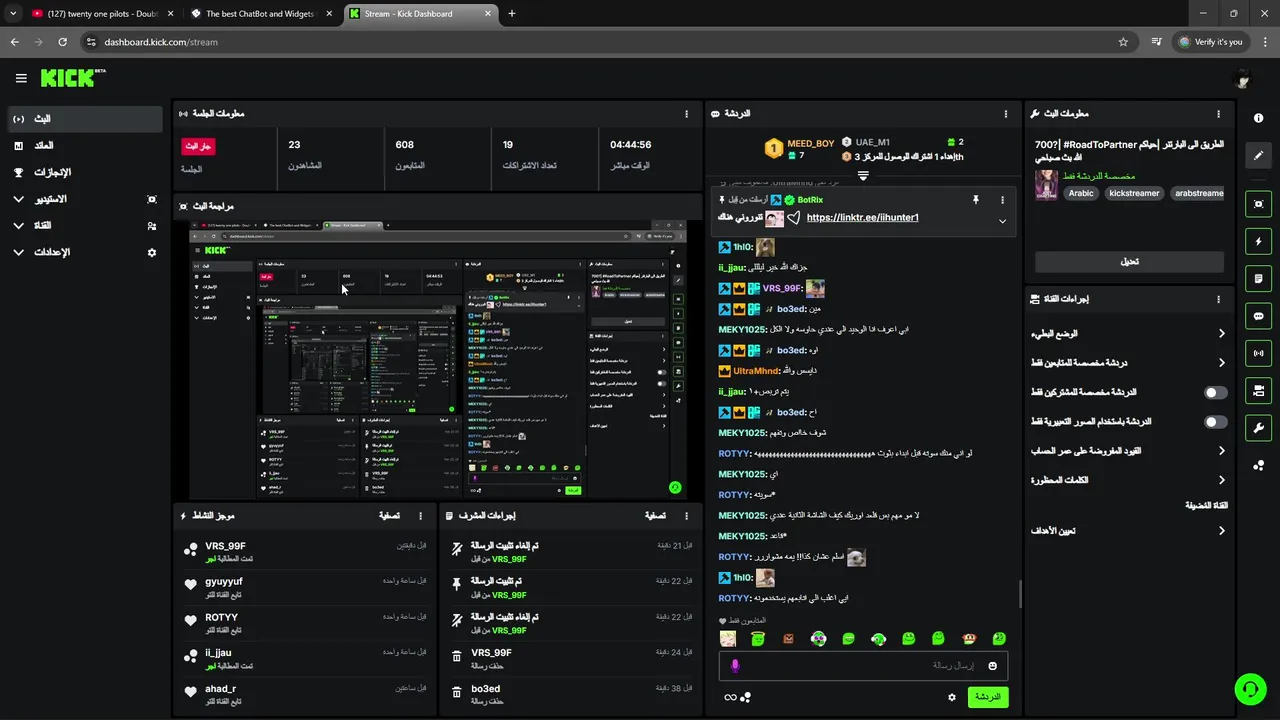The width and height of the screenshot is (1280, 720).
Task: Click تصفية filter in moderator actions
Action: (x=656, y=516)
